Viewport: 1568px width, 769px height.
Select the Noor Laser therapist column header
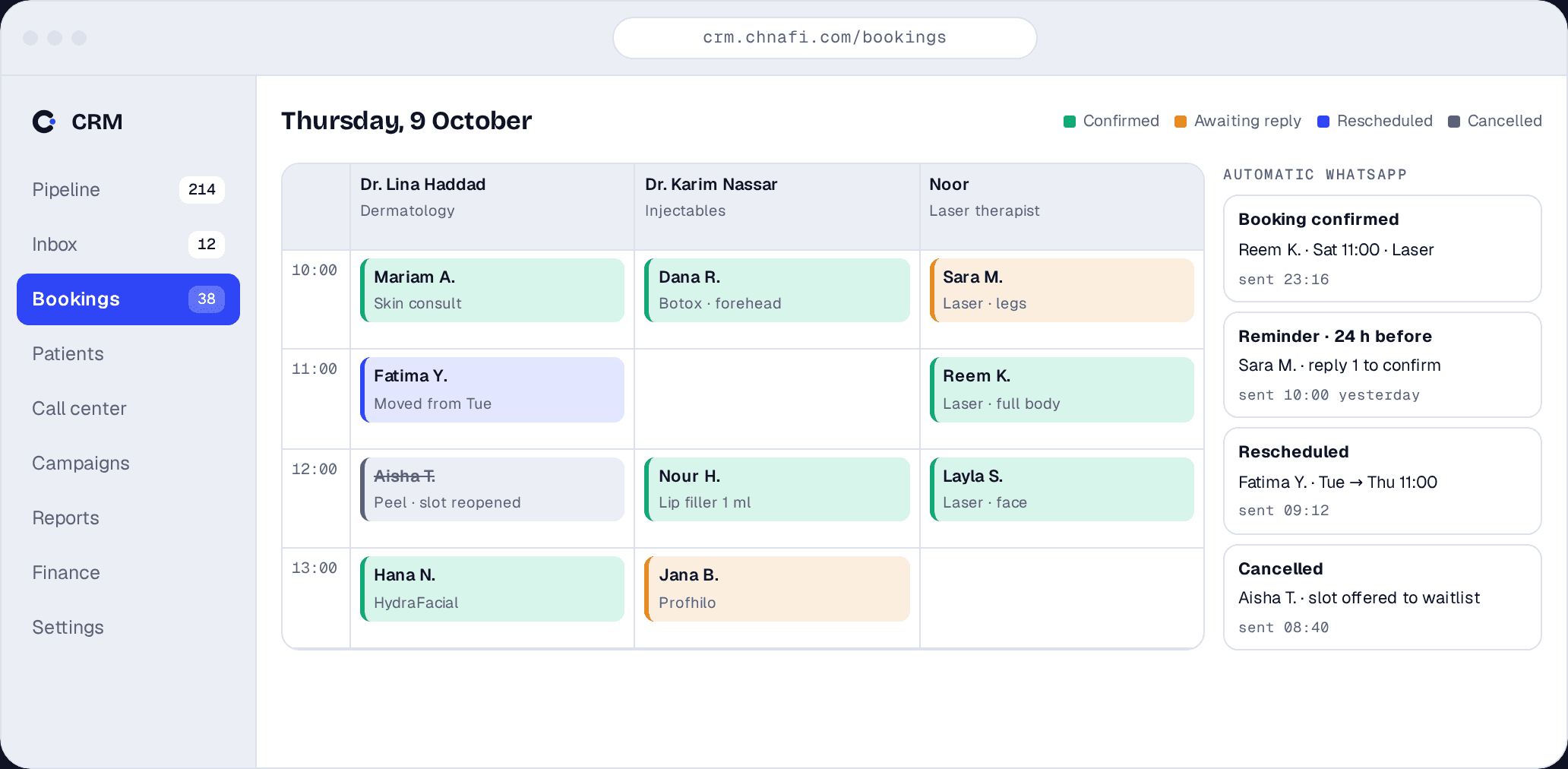[1062, 207]
